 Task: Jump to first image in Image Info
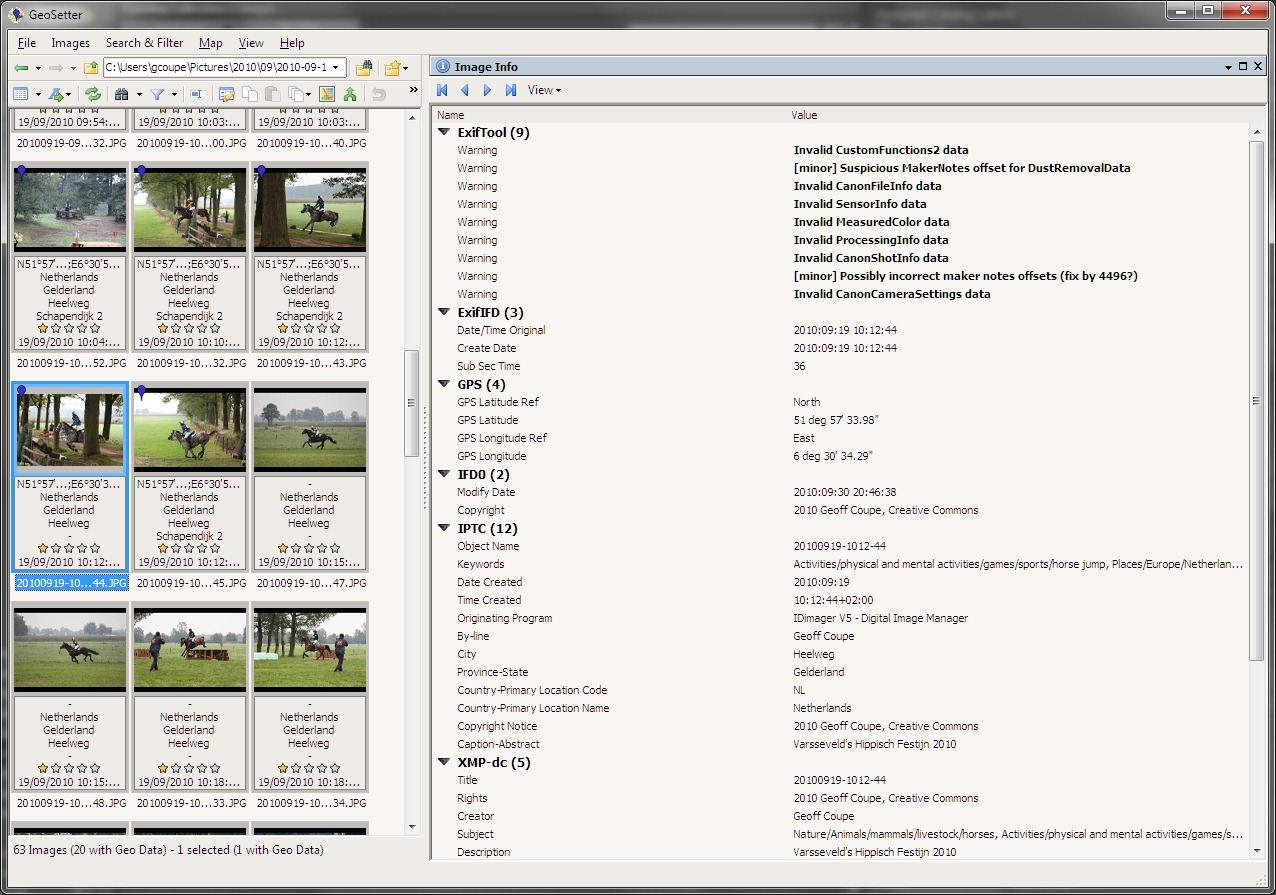click(x=443, y=90)
